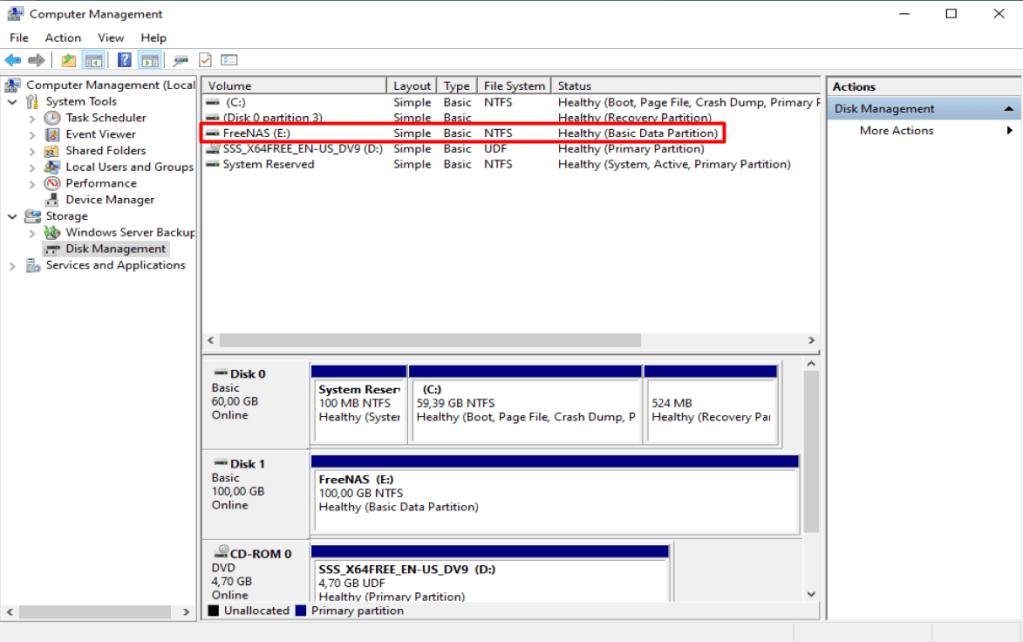The image size is (1023, 642).
Task: Collapse the System Tools node
Action: point(12,102)
